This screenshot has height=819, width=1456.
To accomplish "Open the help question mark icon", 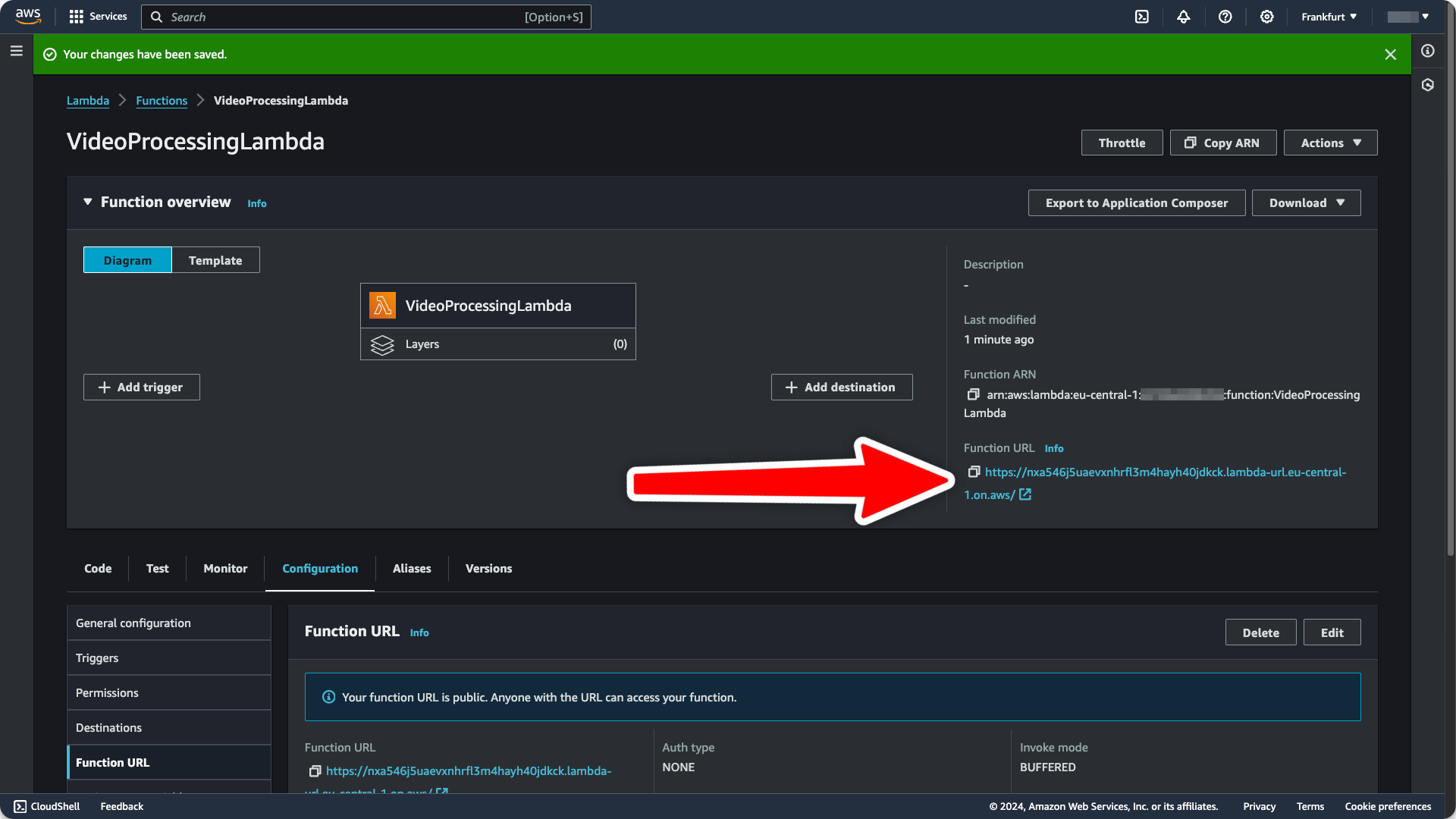I will [1225, 17].
